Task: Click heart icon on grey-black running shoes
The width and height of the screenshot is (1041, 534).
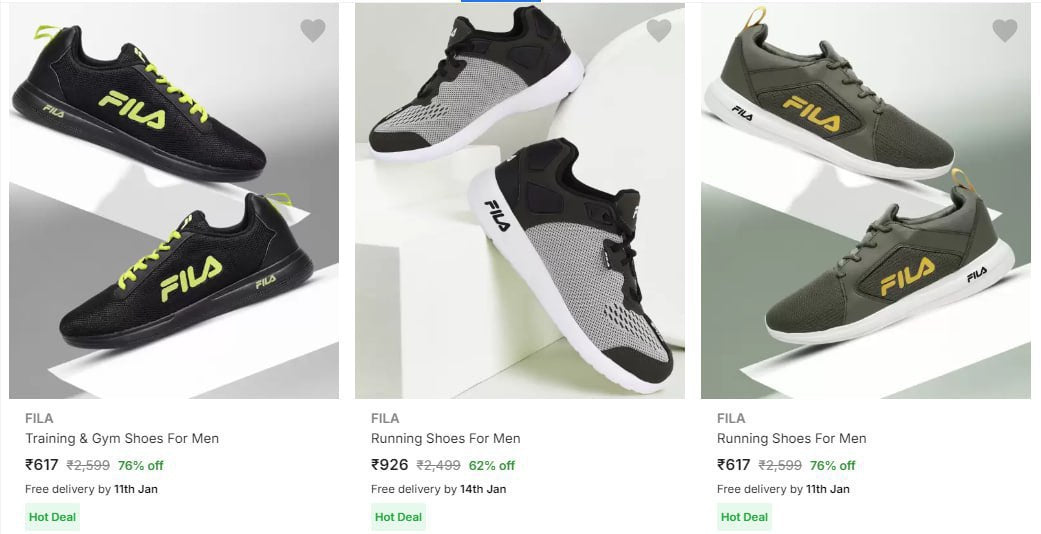Action: coord(659,31)
